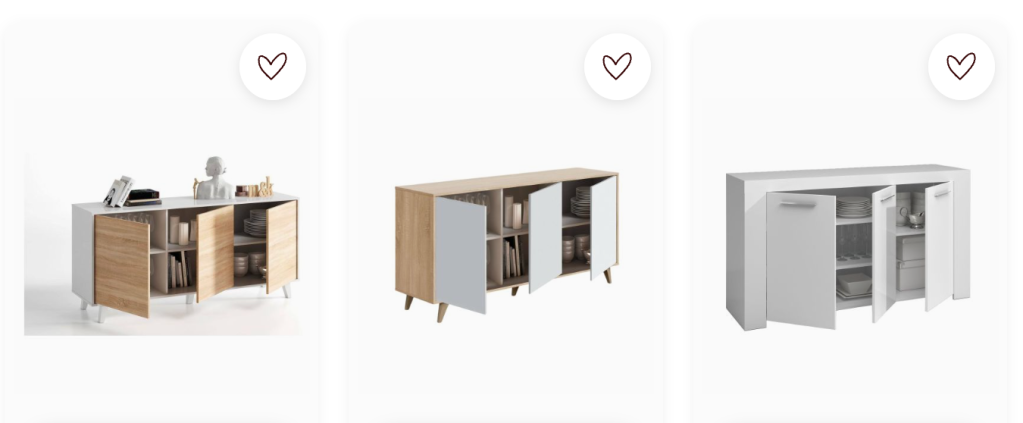
Task: Select the stacked plates inside the middle sideboard
Action: (x=580, y=202)
